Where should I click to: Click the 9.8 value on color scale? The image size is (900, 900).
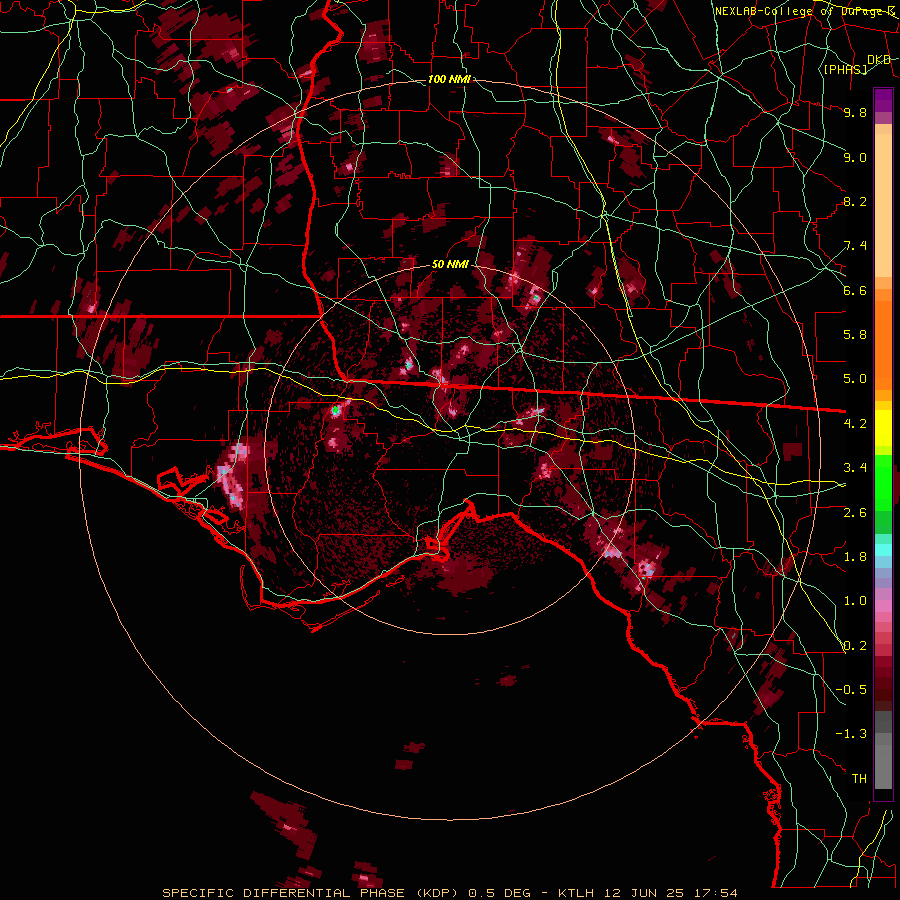[855, 112]
